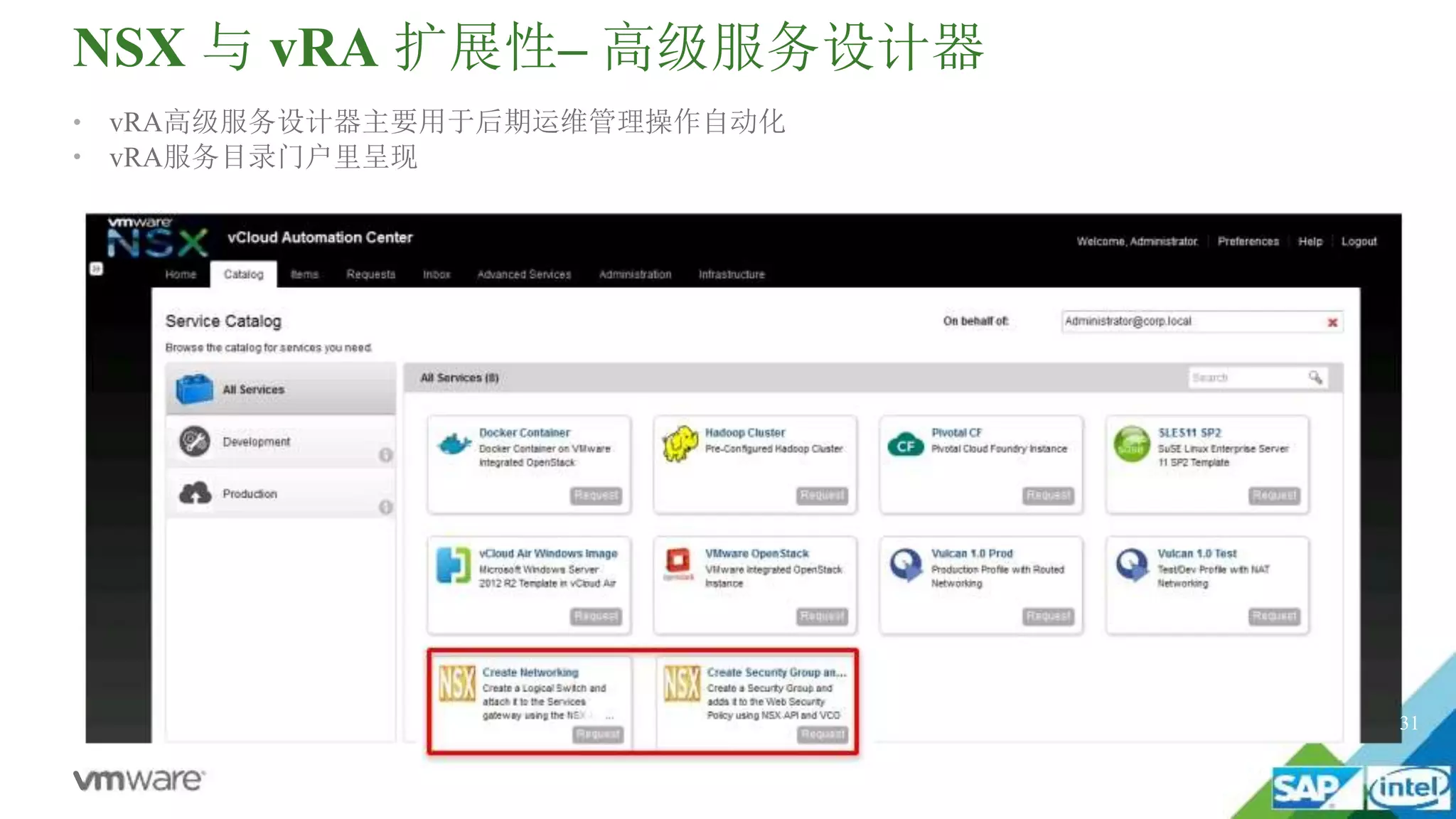Show info for the Development category

point(385,455)
